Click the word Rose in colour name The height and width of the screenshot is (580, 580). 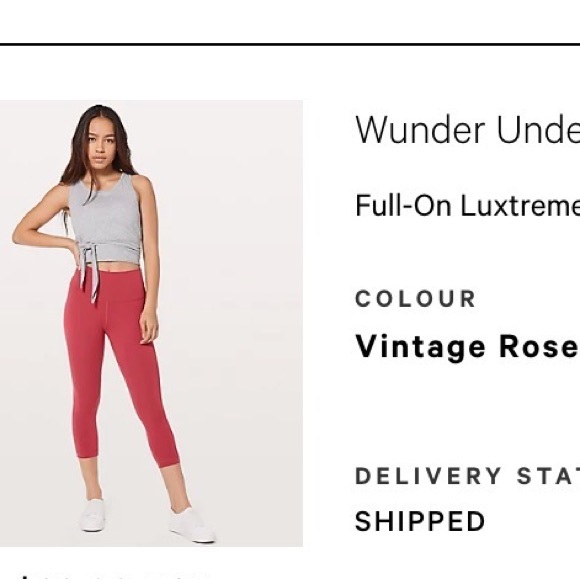coord(539,346)
